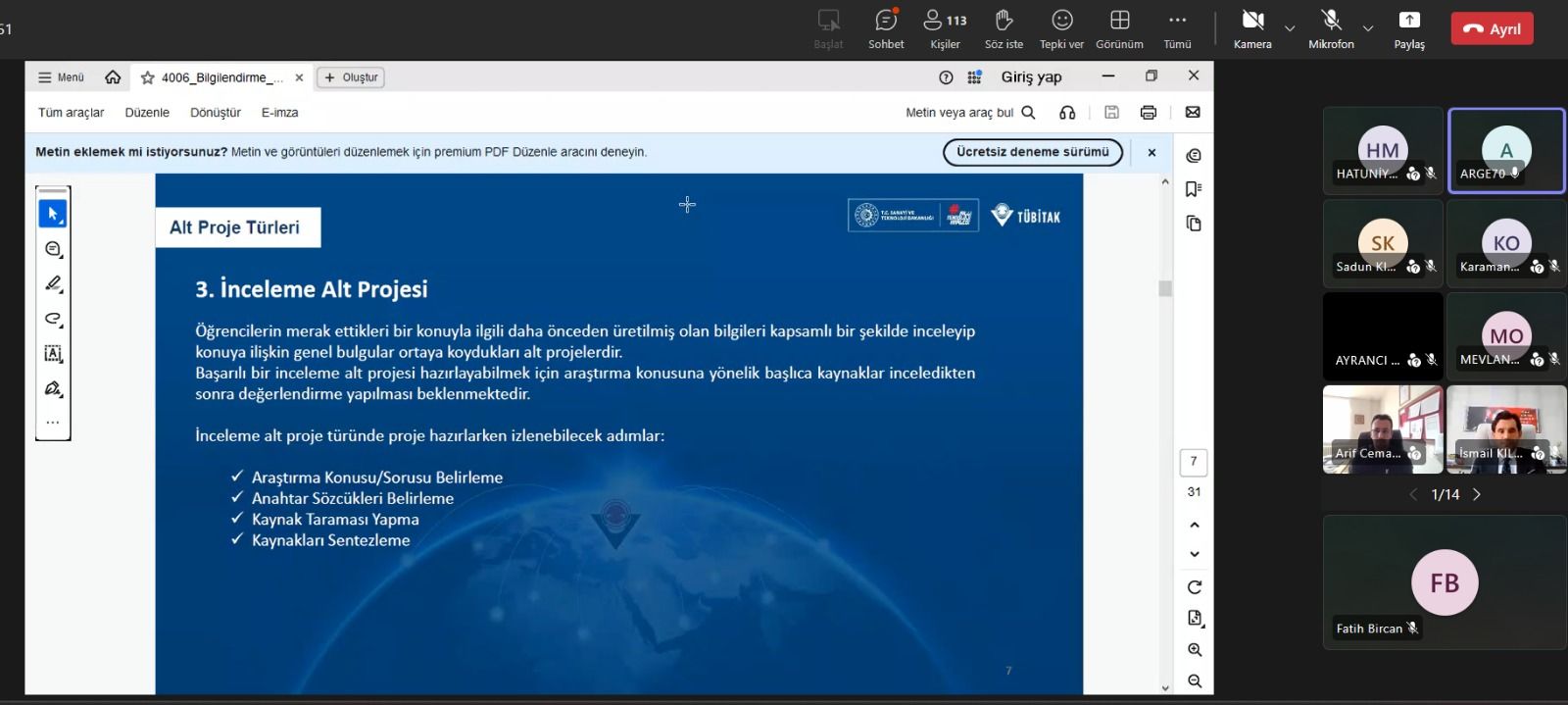Viewport: 1568px width, 705px height.
Task: Expand the Mikrofon options arrow
Action: pyautogui.click(x=1368, y=28)
